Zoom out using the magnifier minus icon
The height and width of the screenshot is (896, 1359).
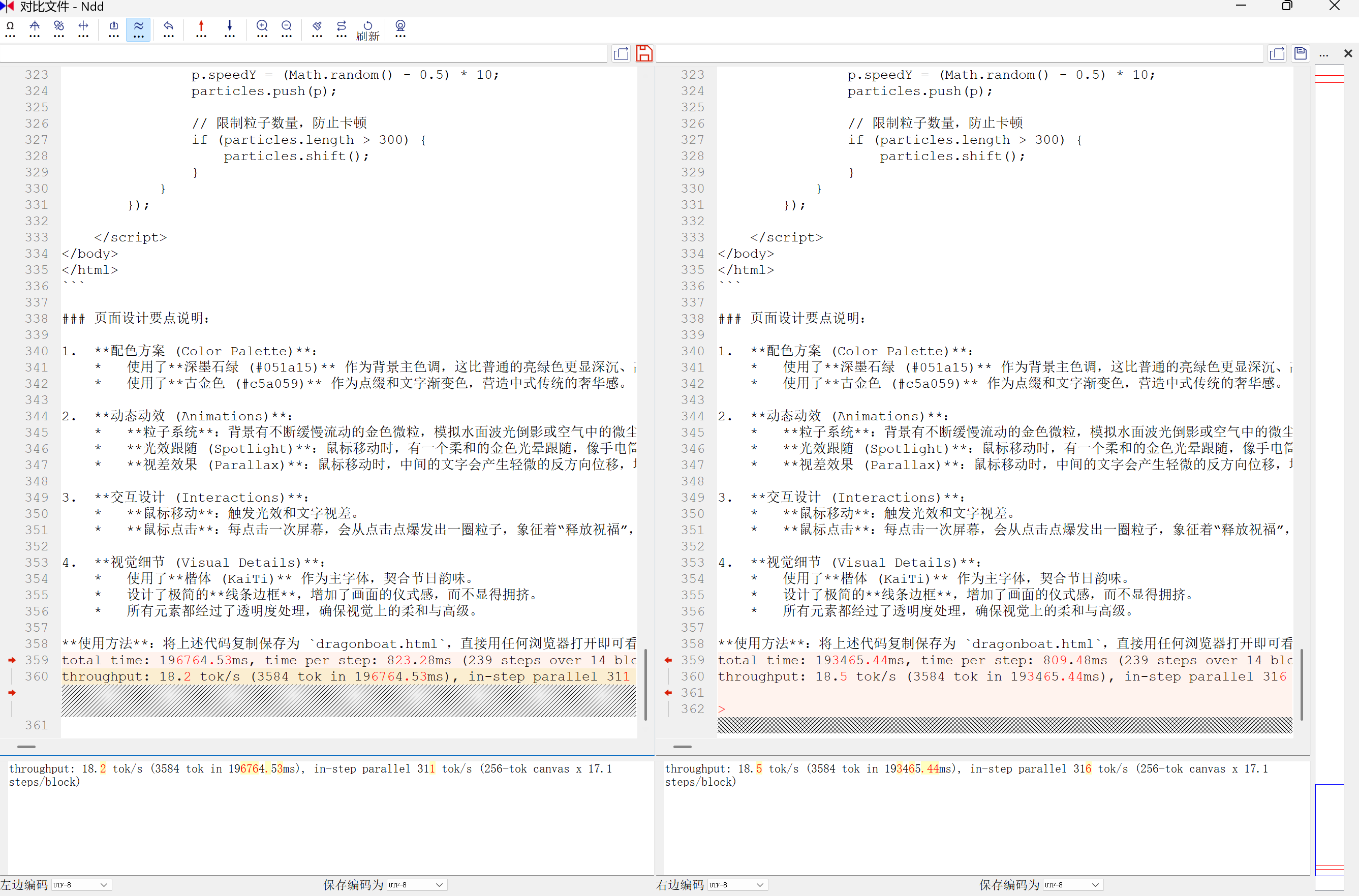click(287, 29)
